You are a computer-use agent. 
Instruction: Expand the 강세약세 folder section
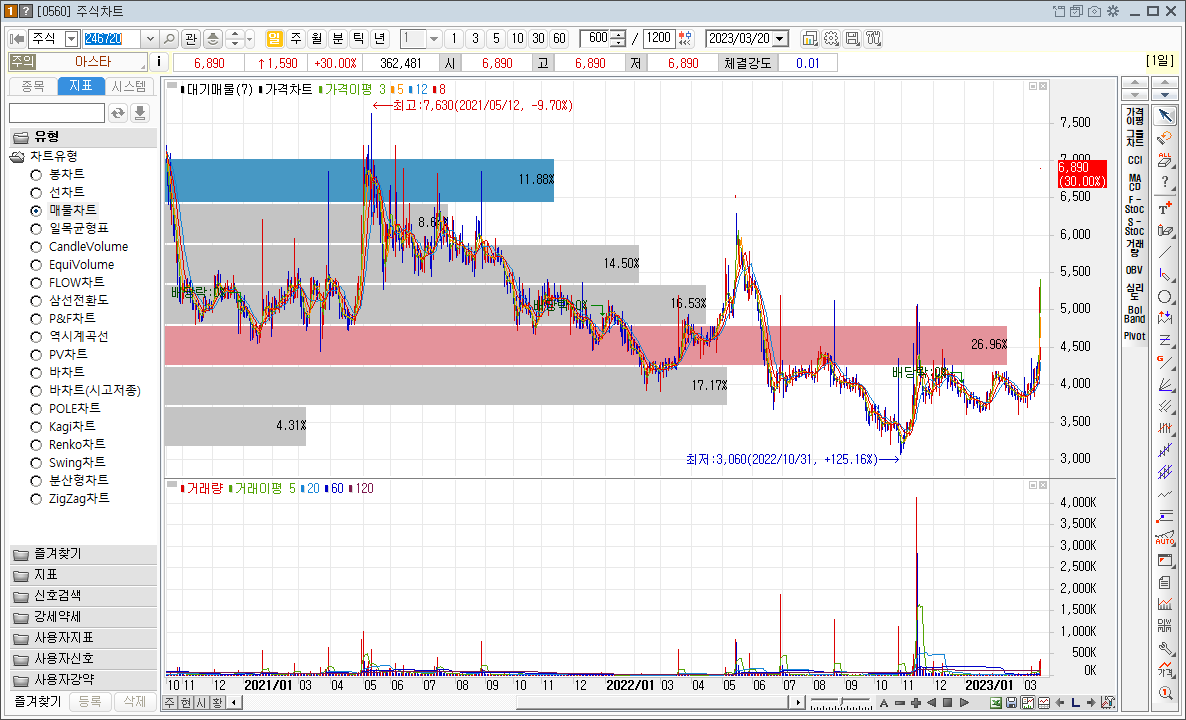tap(83, 617)
